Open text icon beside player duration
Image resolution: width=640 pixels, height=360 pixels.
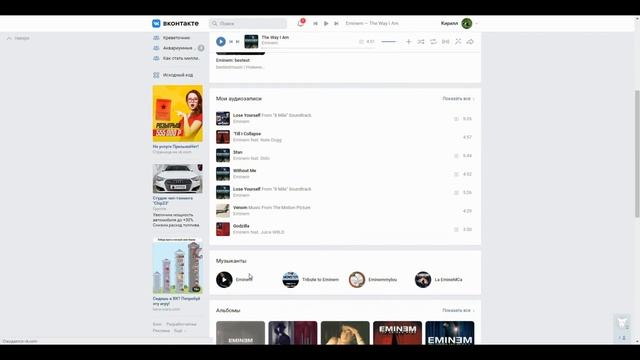click(x=361, y=42)
